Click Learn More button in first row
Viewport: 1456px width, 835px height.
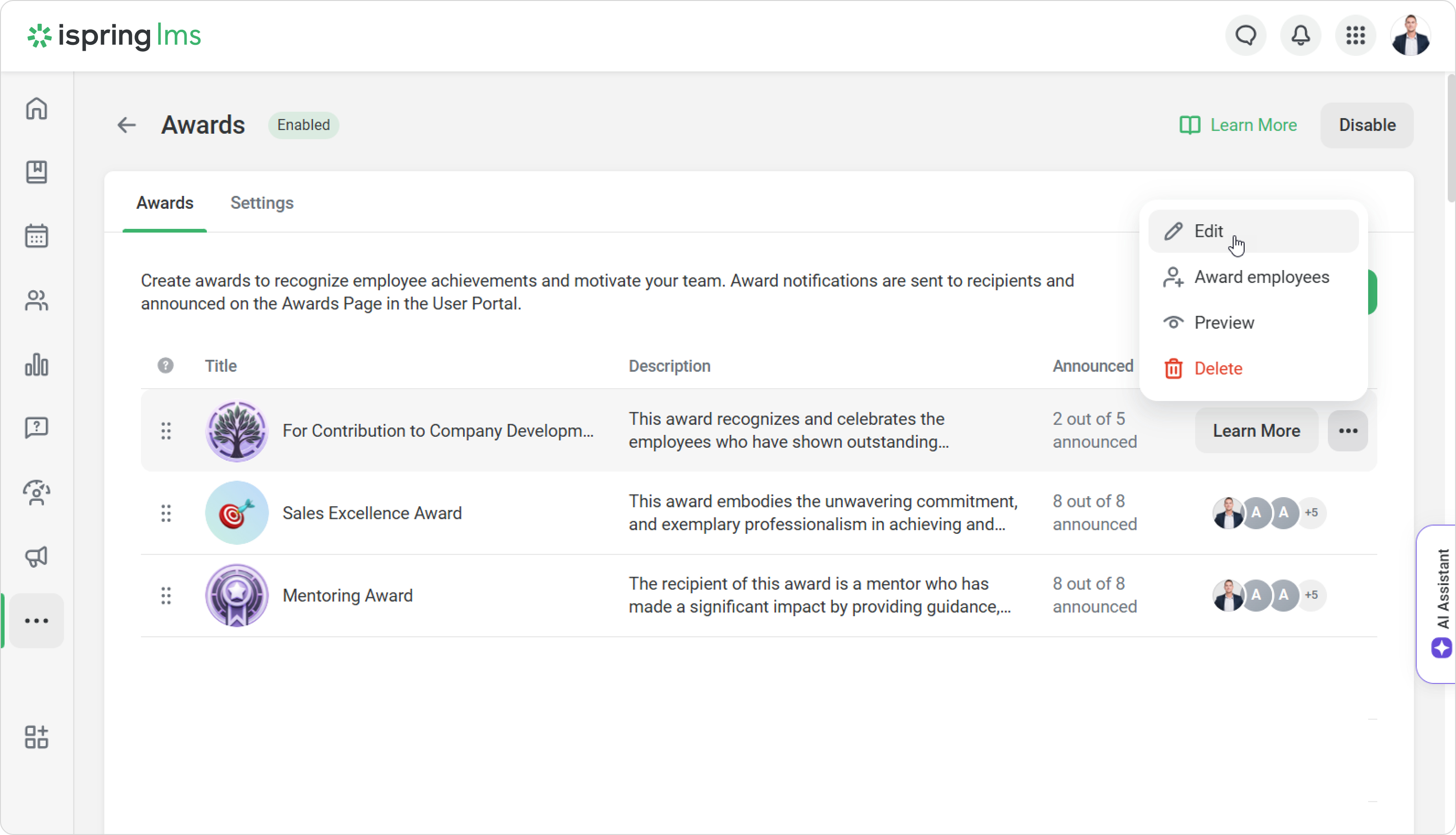point(1256,431)
